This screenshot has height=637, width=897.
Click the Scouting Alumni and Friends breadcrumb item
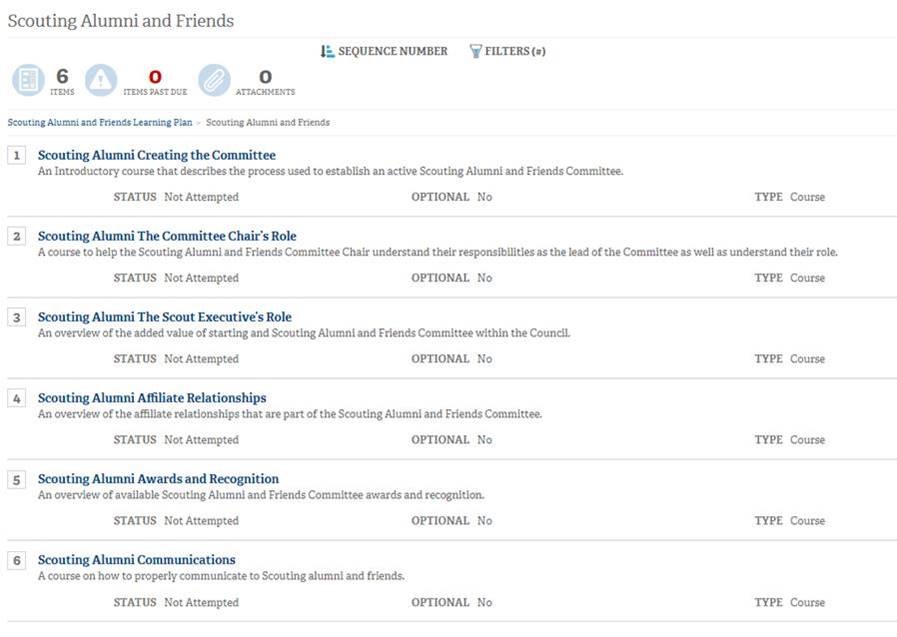click(268, 122)
